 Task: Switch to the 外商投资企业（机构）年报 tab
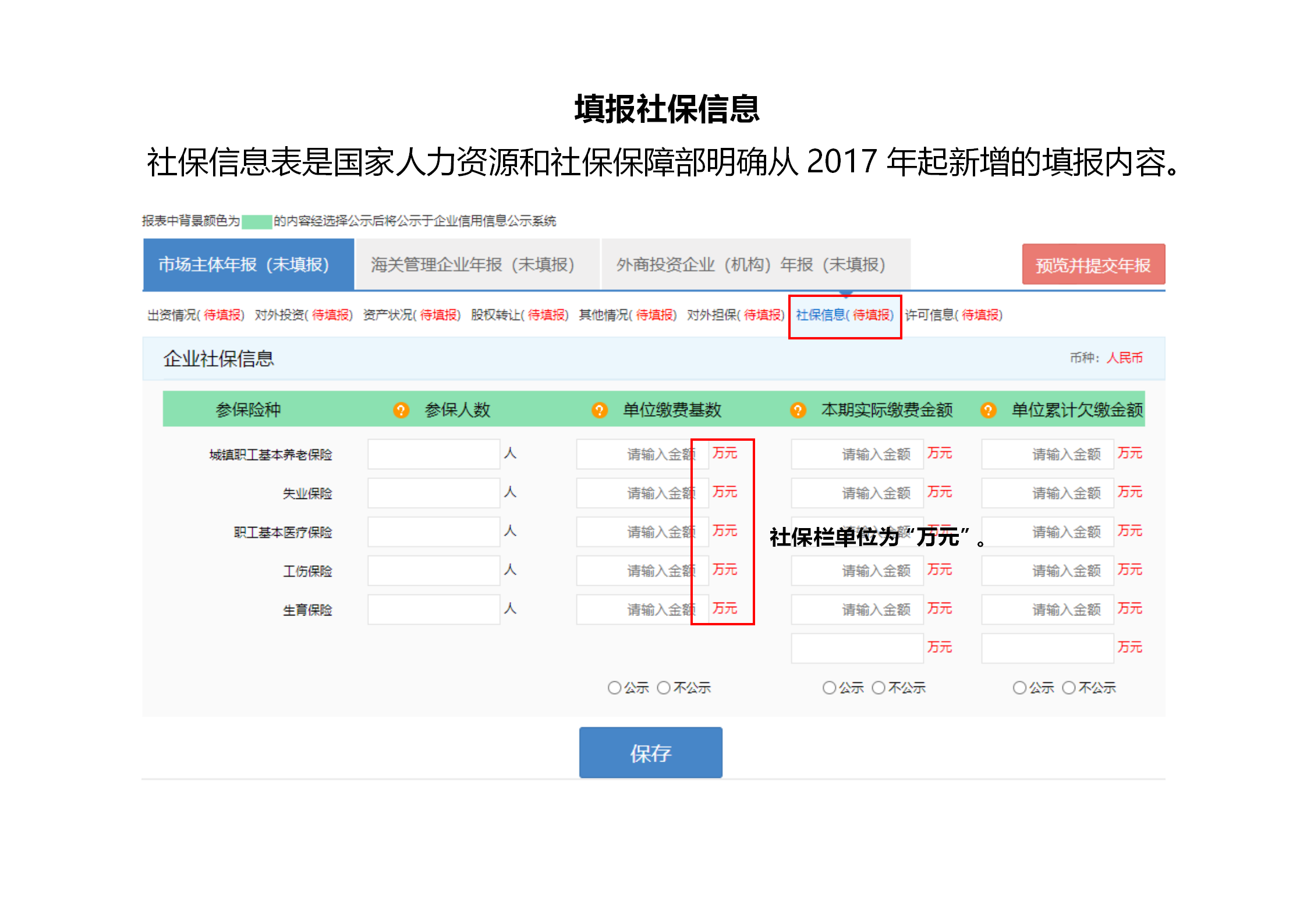pos(750,264)
